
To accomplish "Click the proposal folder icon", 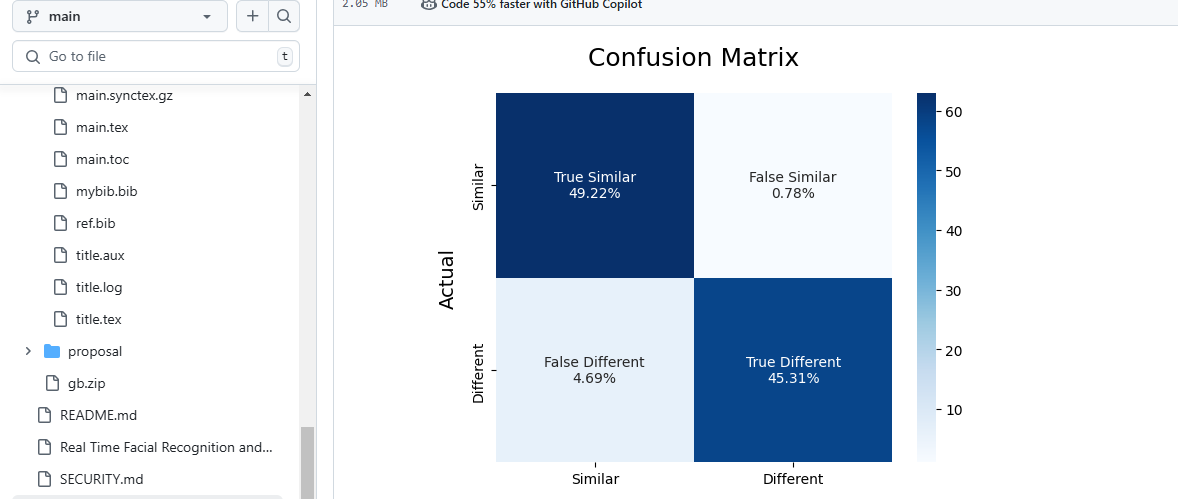I will click(x=52, y=352).
